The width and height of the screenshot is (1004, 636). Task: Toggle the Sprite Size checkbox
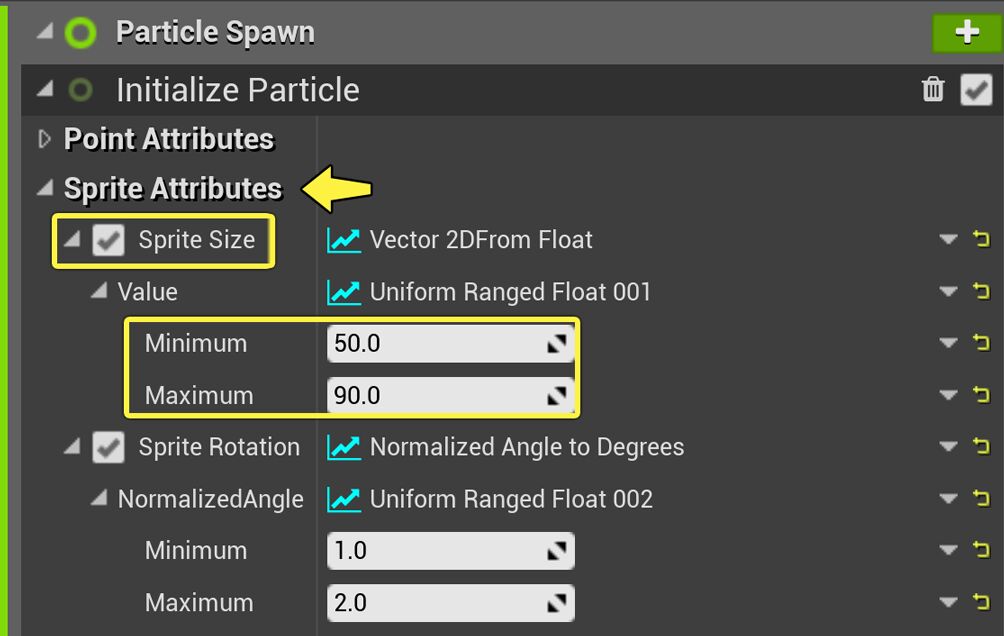click(108, 240)
